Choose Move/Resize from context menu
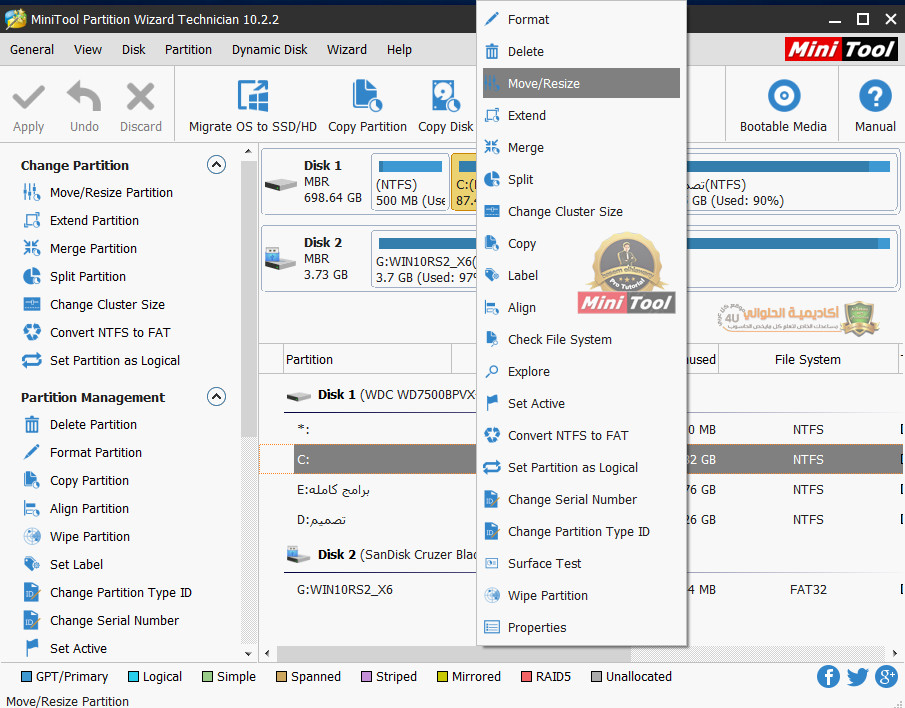905x708 pixels. [x=543, y=84]
